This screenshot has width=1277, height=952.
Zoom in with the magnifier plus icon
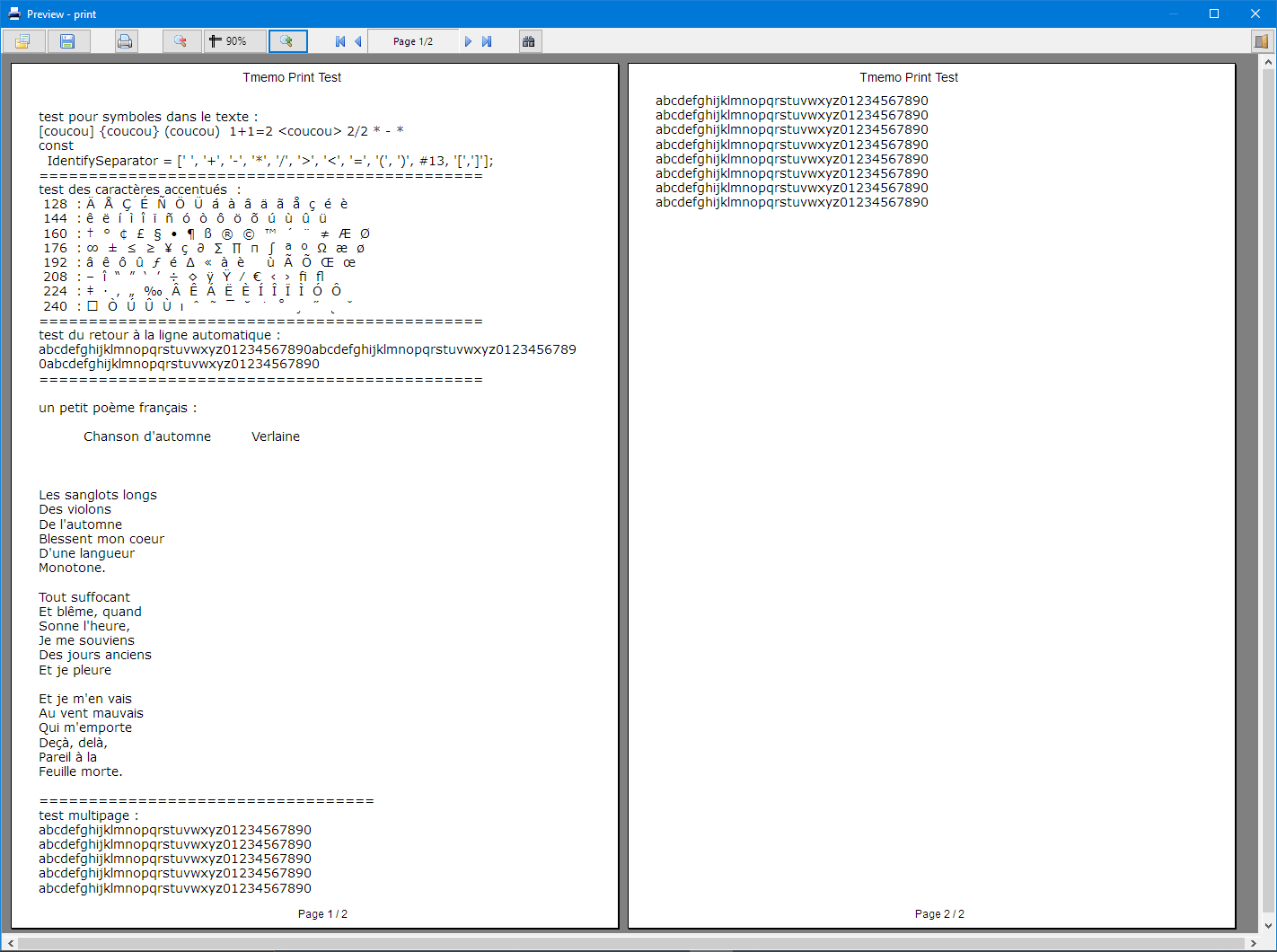pos(287,41)
